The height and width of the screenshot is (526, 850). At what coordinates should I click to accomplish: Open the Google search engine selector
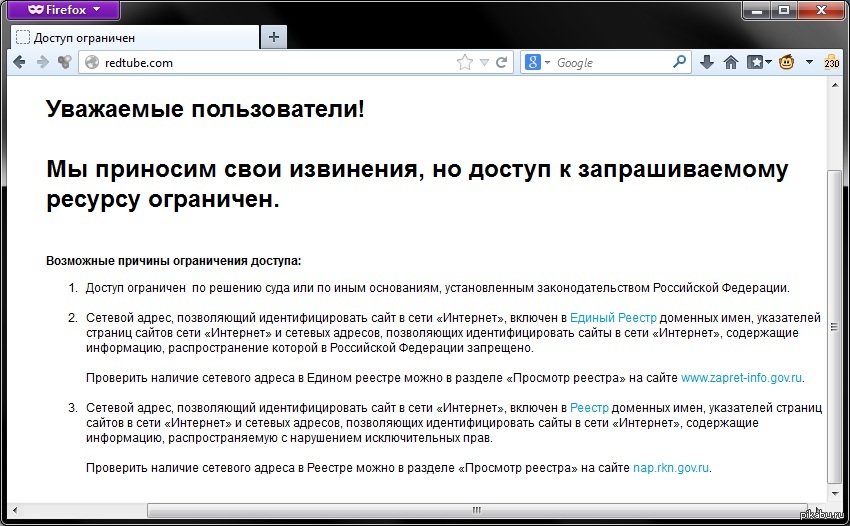point(538,62)
